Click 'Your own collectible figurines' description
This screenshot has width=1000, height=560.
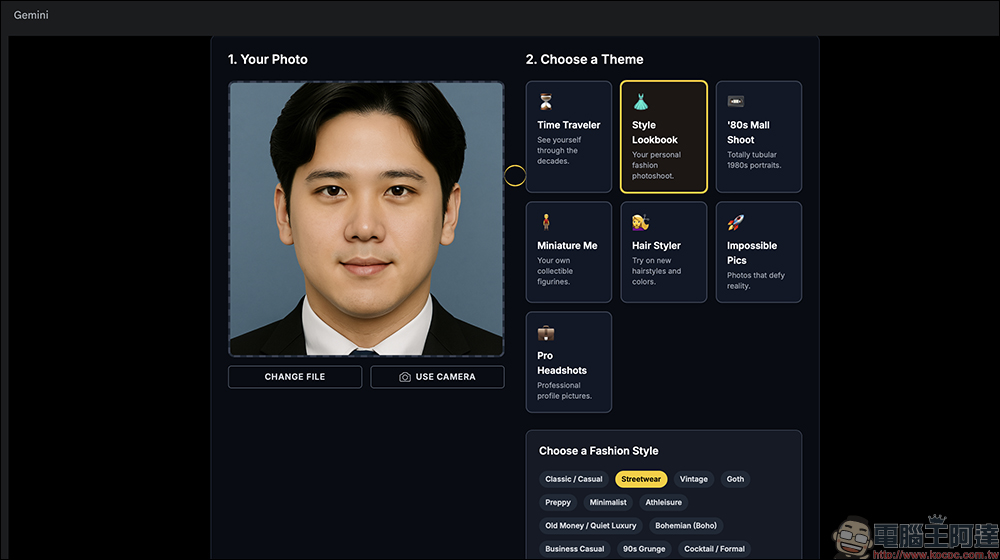pyautogui.click(x=554, y=271)
